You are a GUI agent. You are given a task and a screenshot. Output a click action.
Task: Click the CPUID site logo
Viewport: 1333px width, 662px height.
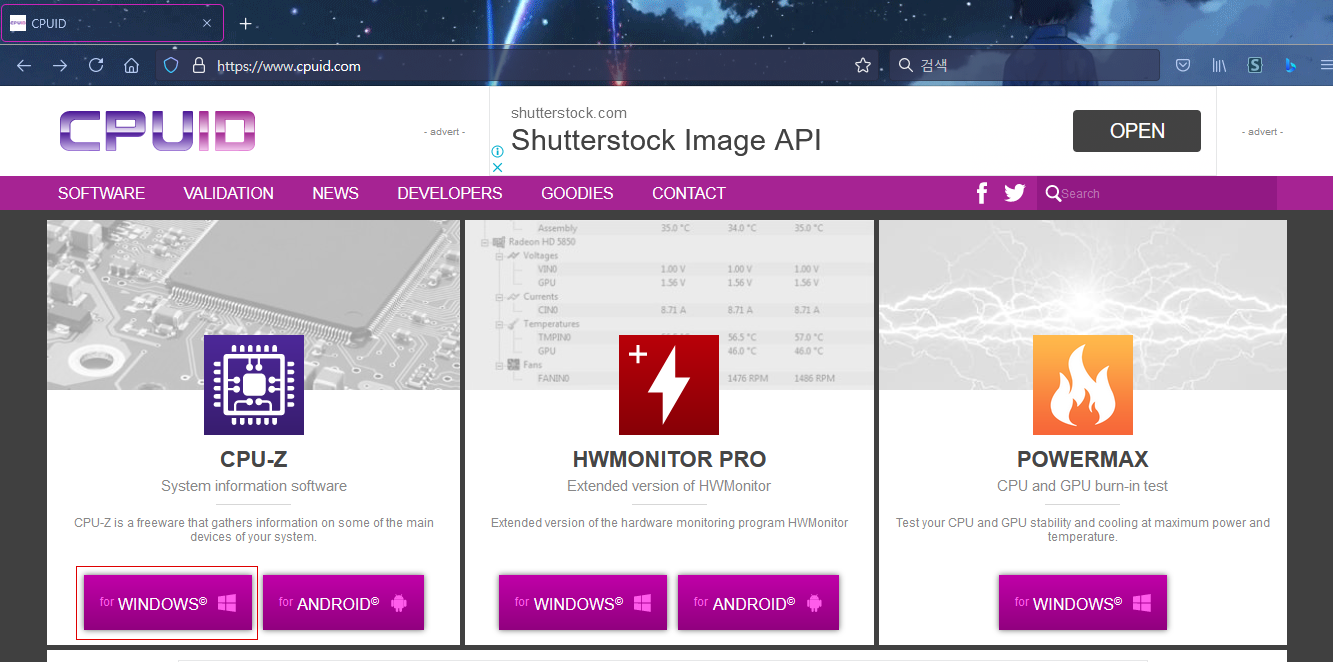click(x=157, y=131)
